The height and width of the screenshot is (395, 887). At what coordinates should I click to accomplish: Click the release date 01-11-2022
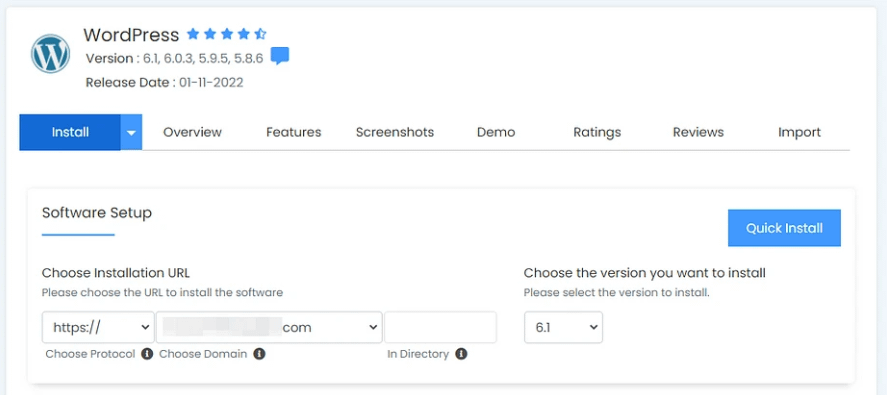pos(211,83)
